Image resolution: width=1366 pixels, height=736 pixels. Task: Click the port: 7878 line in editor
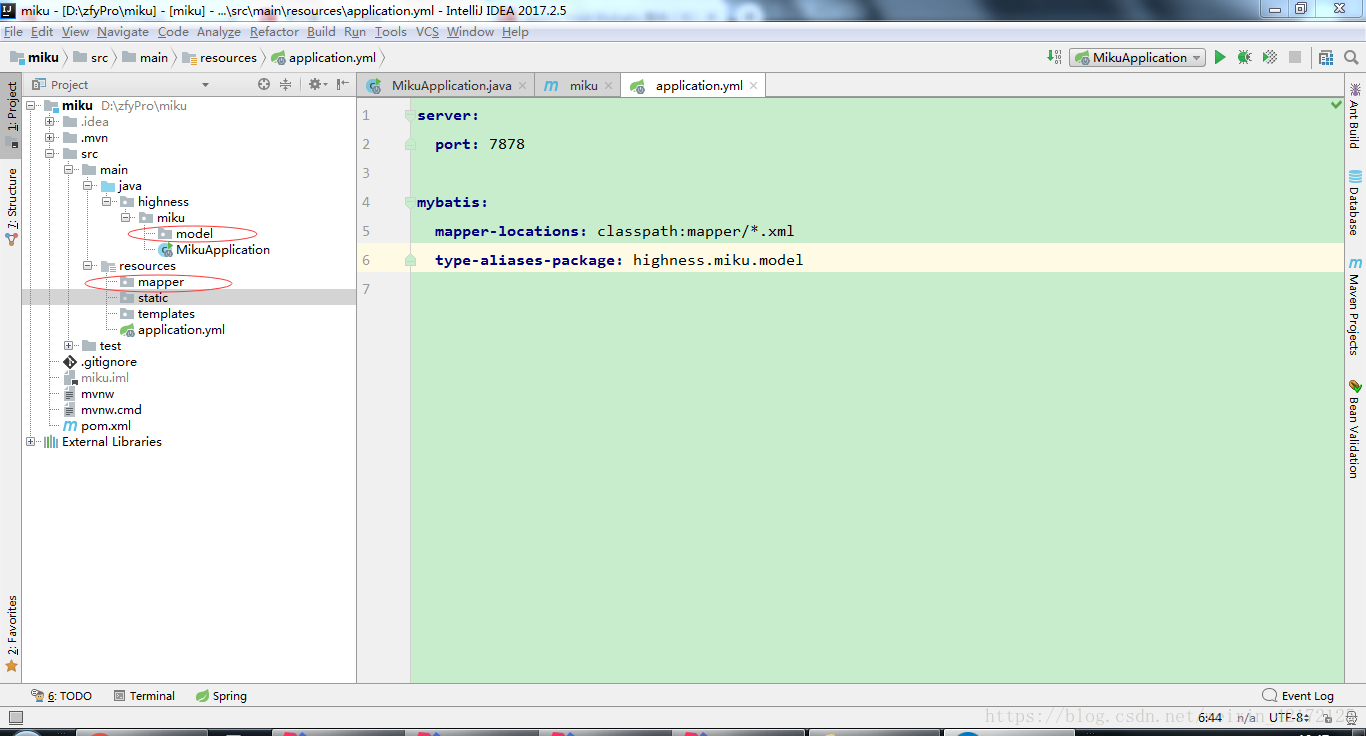(480, 144)
